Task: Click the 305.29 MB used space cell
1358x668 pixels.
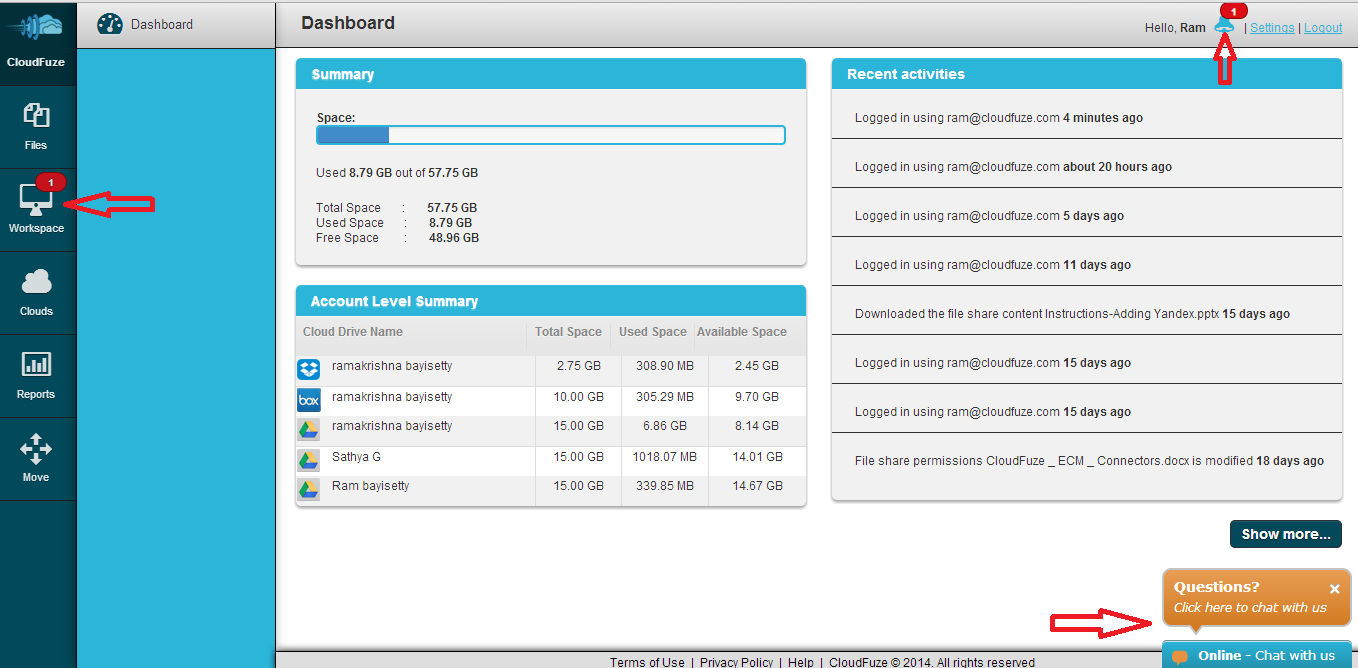Action: point(664,397)
